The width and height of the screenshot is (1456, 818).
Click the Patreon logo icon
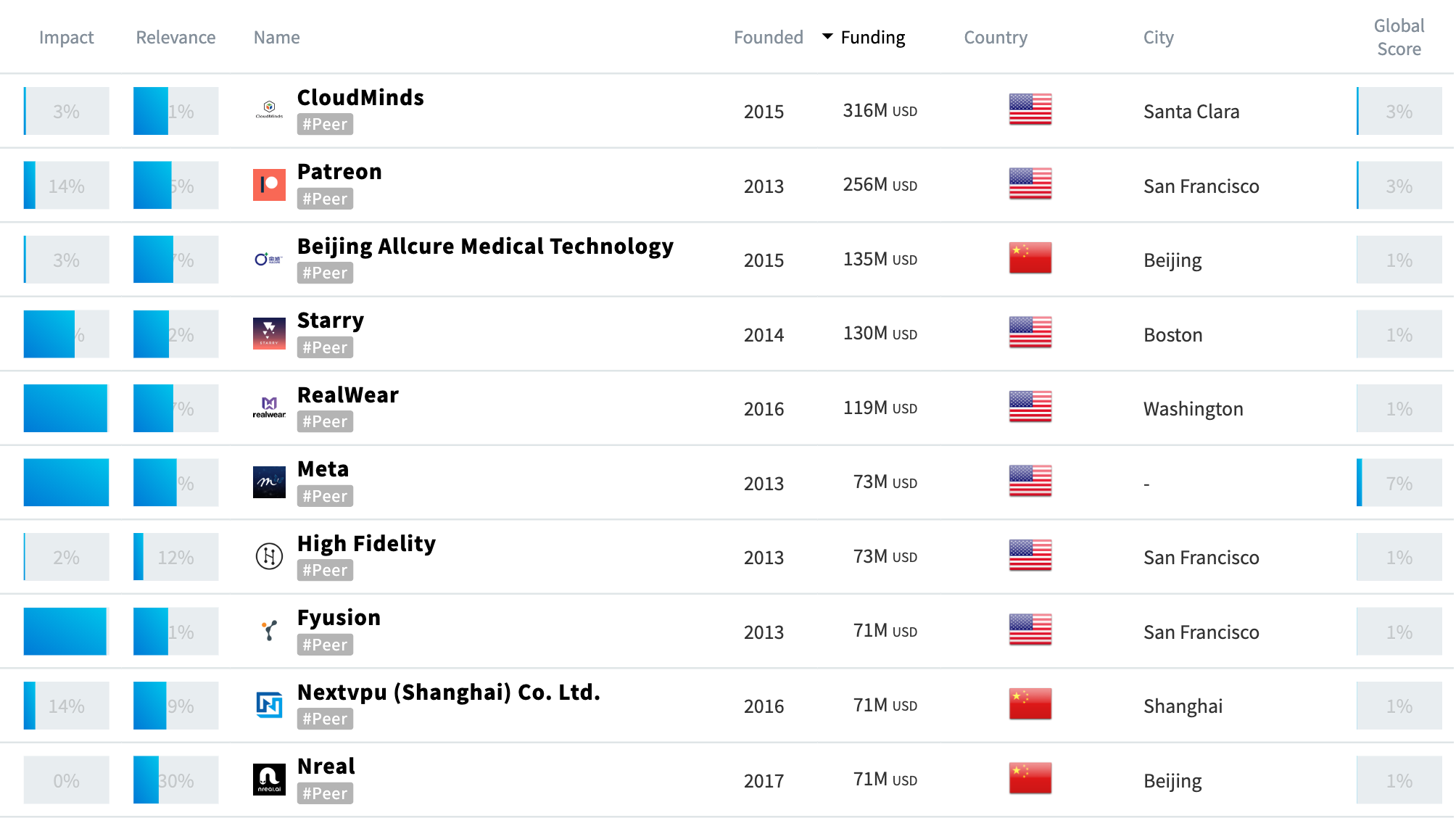pyautogui.click(x=268, y=183)
